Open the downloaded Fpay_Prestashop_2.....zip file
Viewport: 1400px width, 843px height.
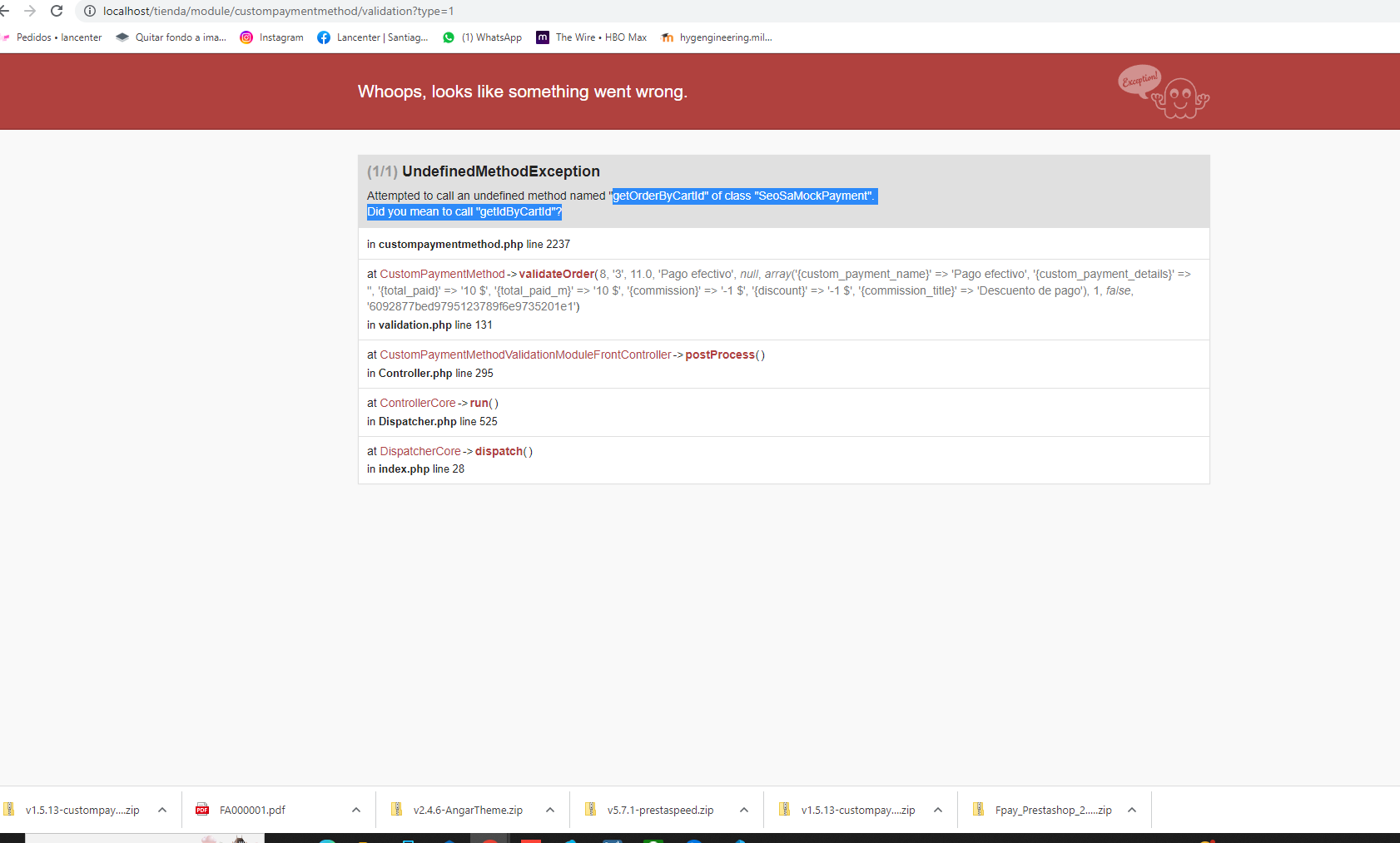point(1054,811)
